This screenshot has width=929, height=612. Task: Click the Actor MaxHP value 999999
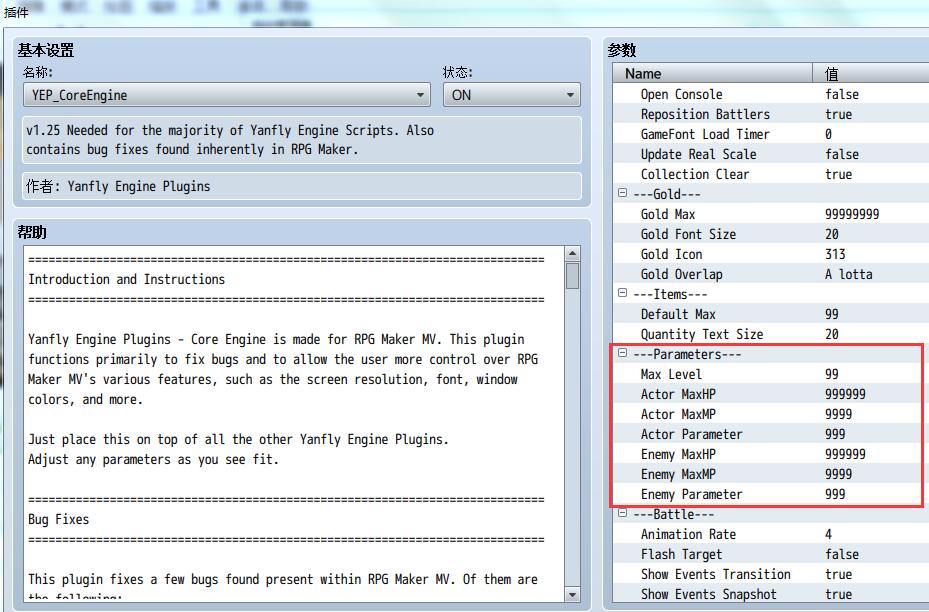tap(845, 395)
